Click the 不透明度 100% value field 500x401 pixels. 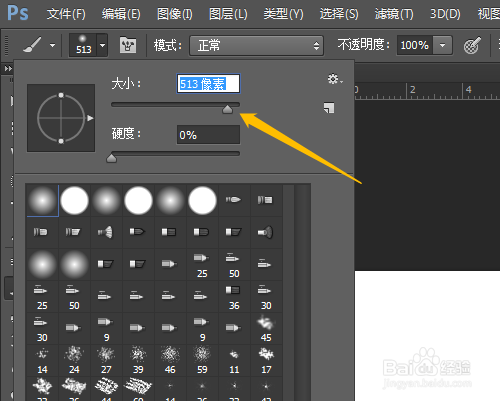click(x=415, y=45)
